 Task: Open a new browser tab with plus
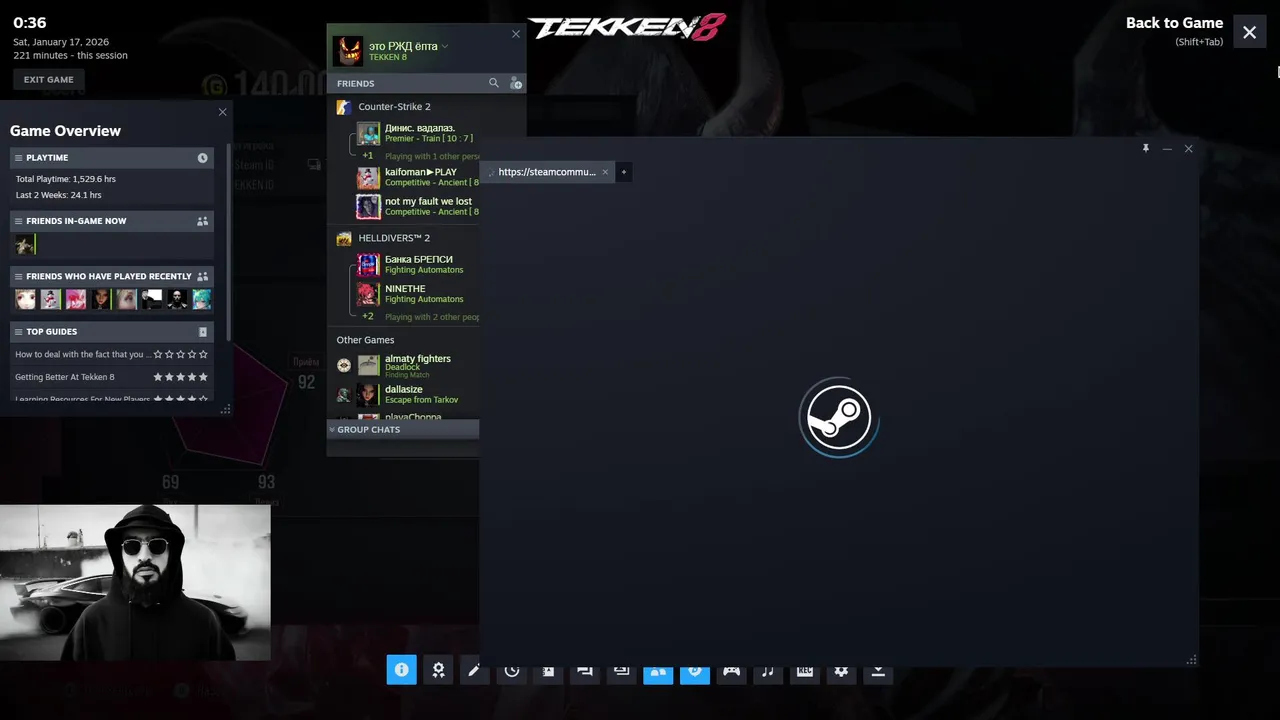pyautogui.click(x=623, y=172)
